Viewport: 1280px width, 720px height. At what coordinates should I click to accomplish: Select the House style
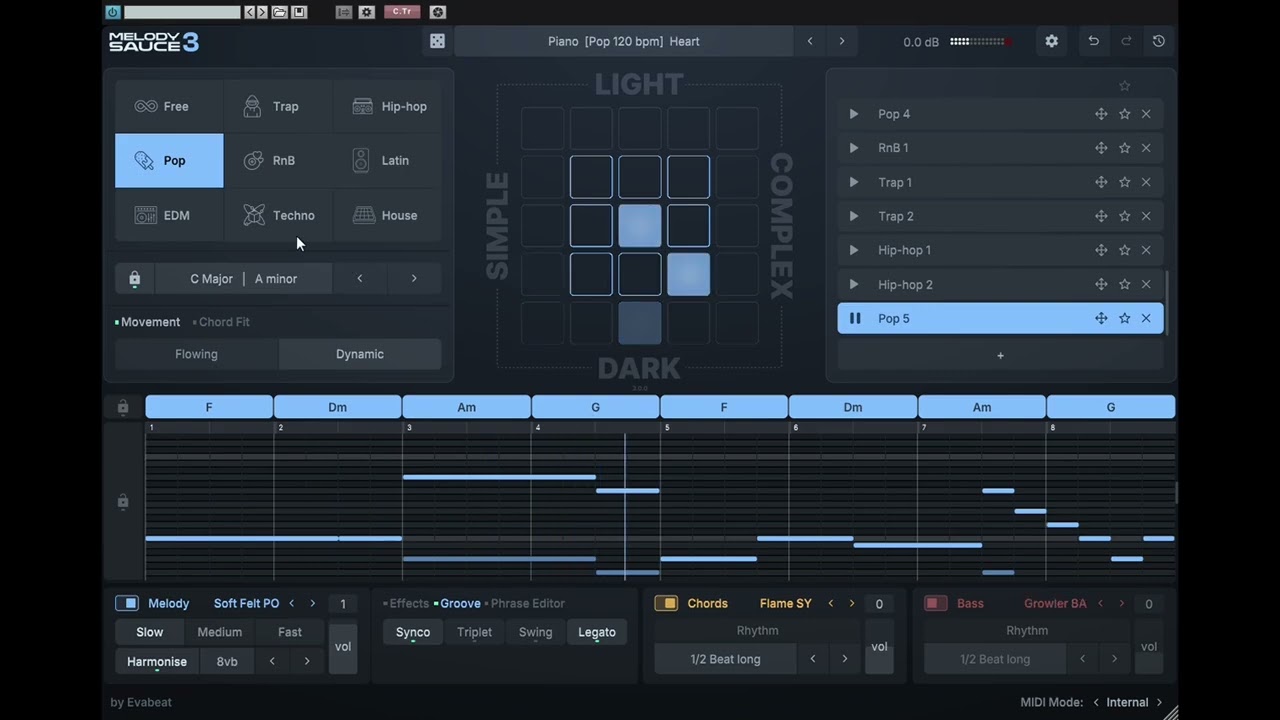point(387,215)
